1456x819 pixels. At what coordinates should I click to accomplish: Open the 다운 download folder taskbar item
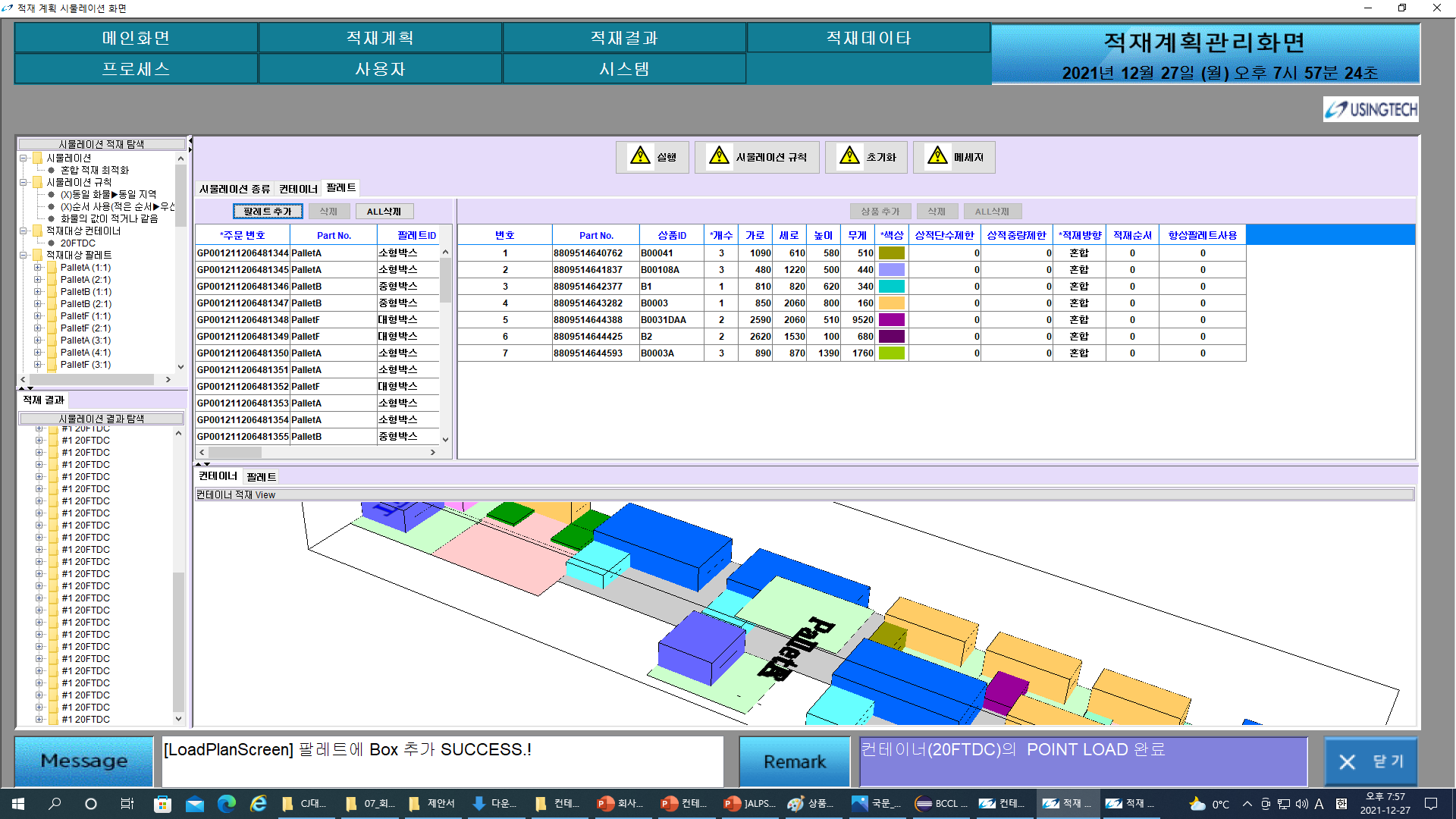pos(494,804)
